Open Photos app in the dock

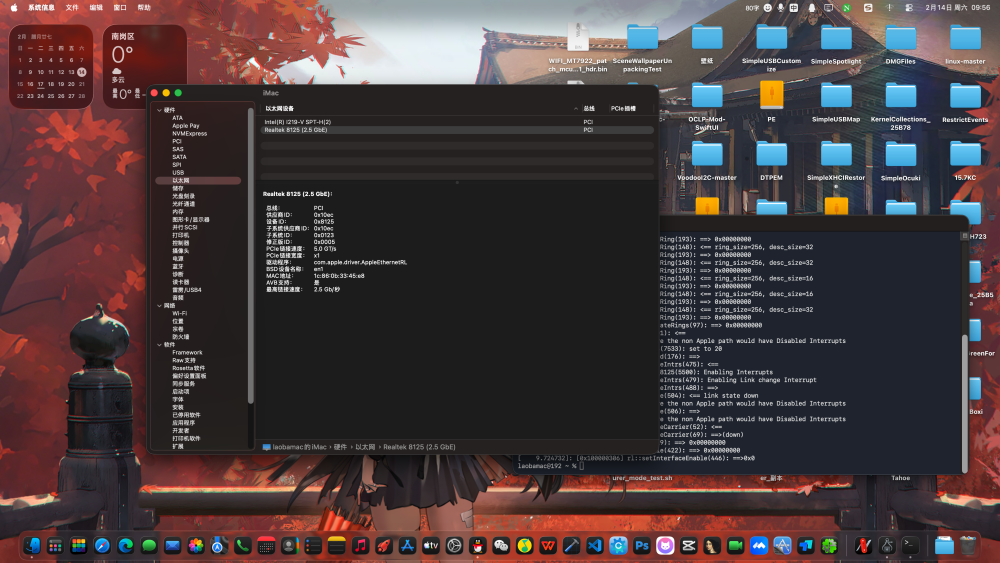[x=196, y=546]
